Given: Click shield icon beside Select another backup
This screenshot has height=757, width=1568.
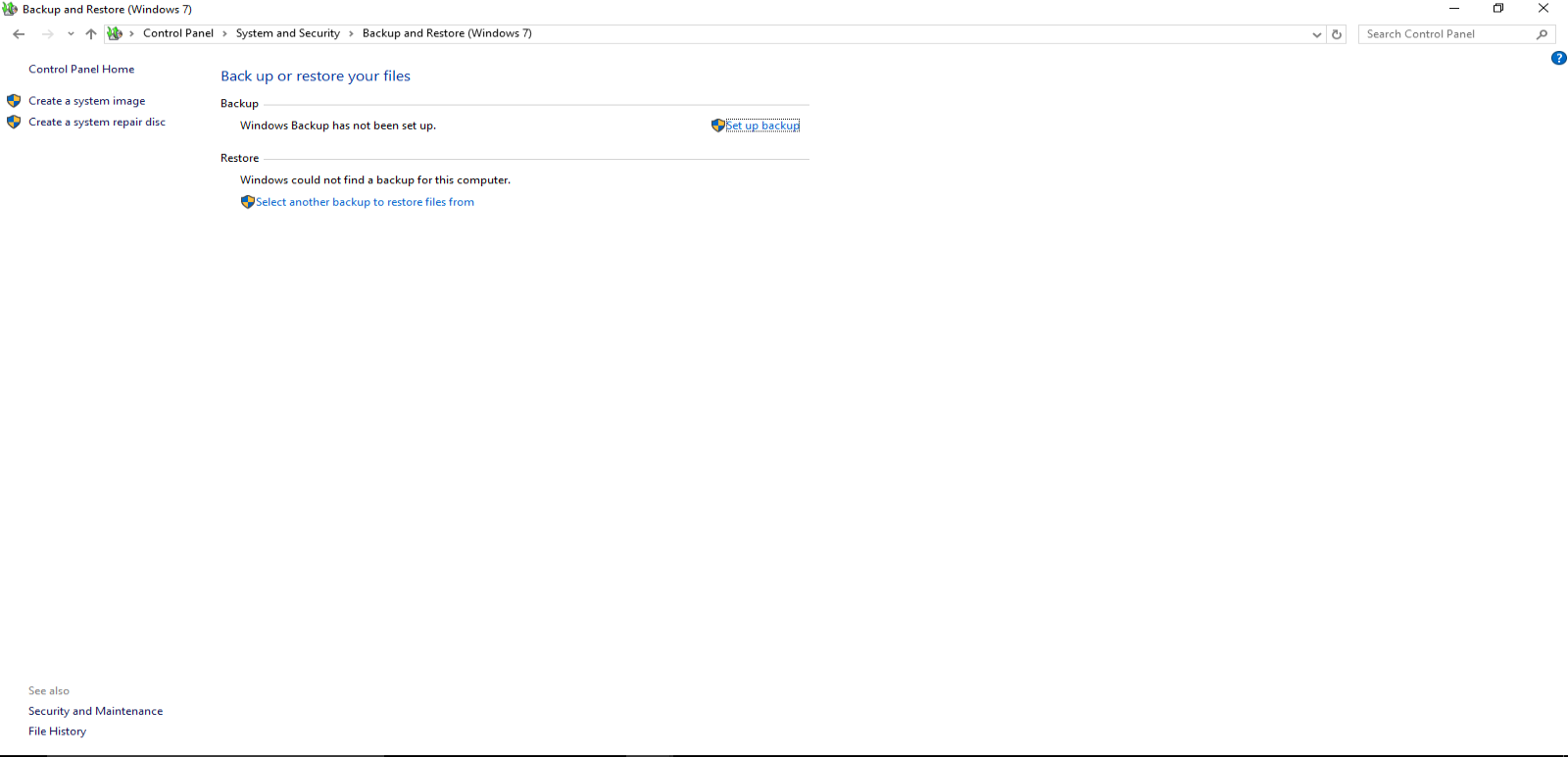Looking at the screenshot, I should [248, 202].
